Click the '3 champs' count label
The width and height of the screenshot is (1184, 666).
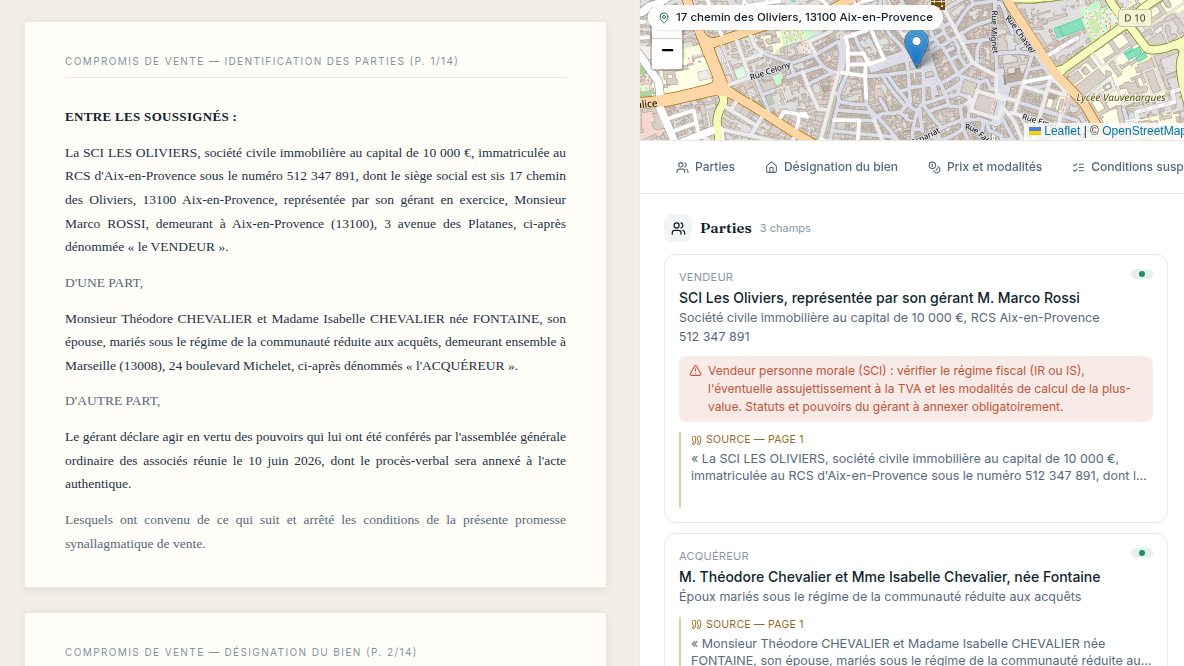pos(785,228)
